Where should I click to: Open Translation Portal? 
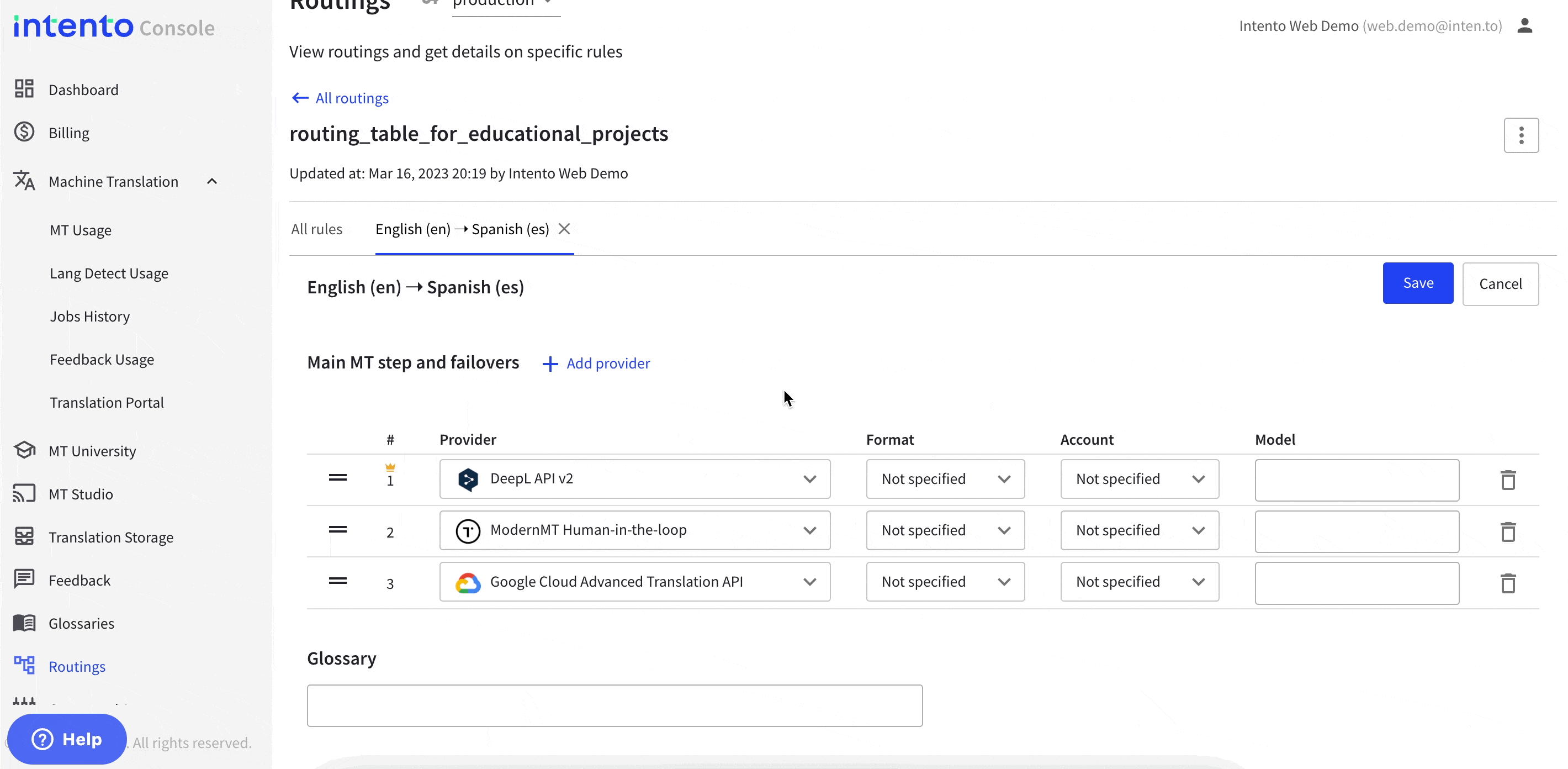tap(107, 403)
